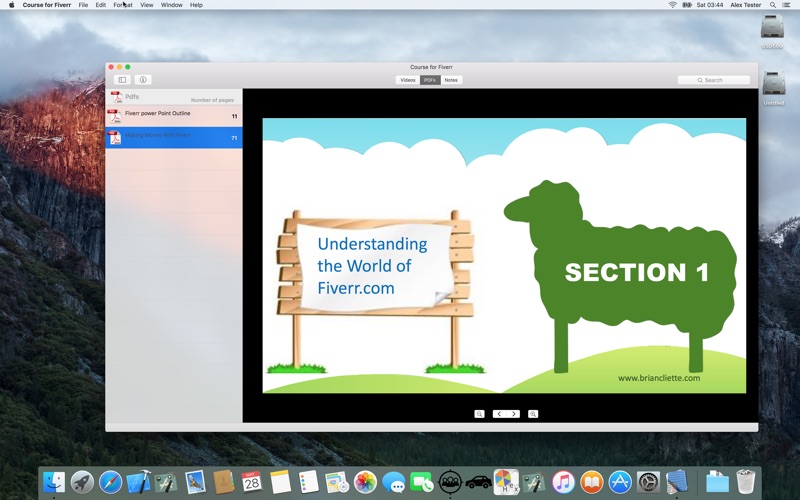This screenshot has height=500, width=800.
Task: Click the battery status icon
Action: 687,5
